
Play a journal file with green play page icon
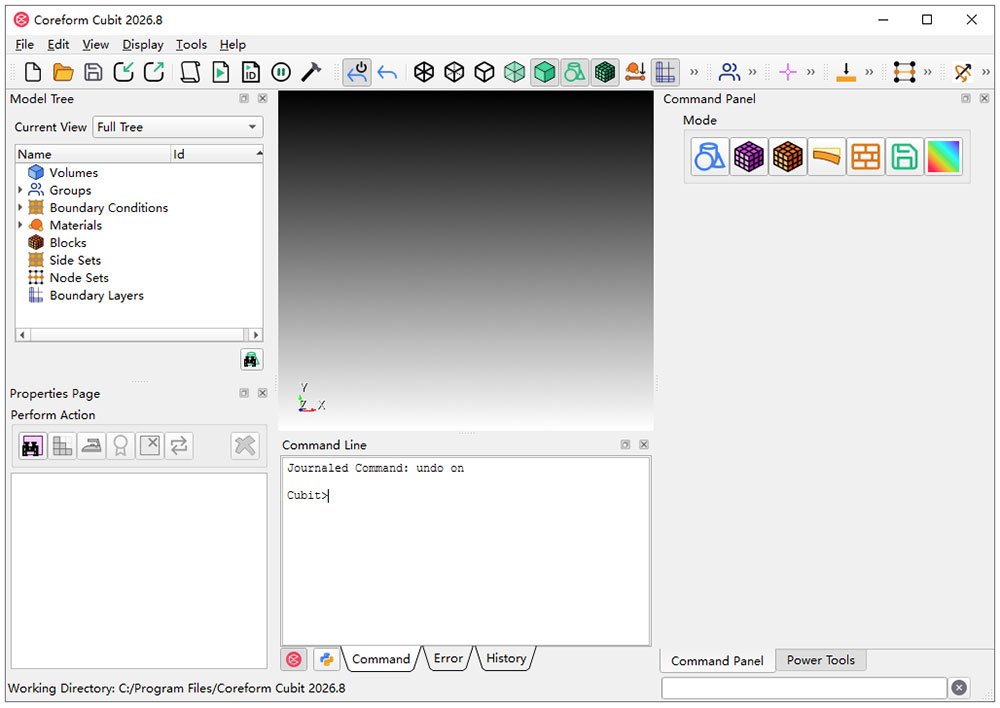point(220,72)
